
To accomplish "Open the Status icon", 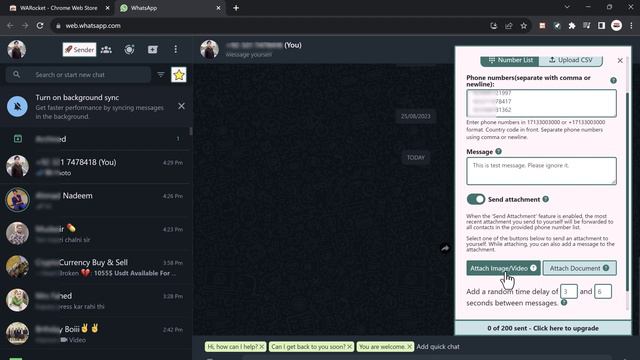I will pos(129,49).
